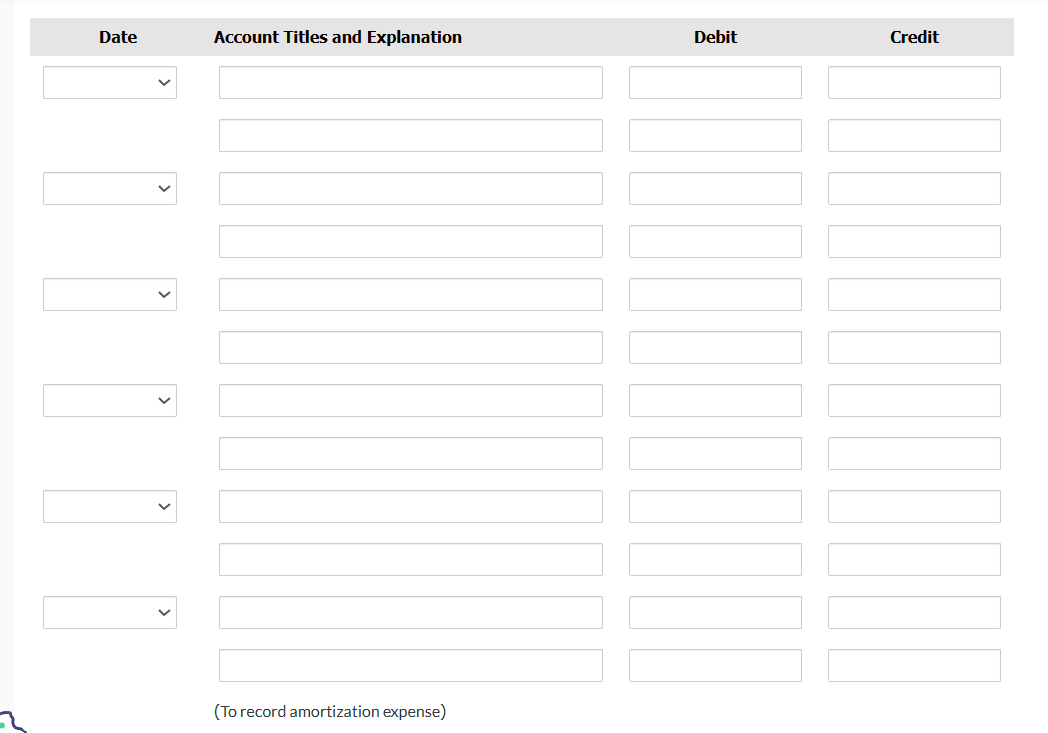Screen dimensions: 1048x733
Task: Click the Account Titles field in row 2
Action: pos(410,136)
